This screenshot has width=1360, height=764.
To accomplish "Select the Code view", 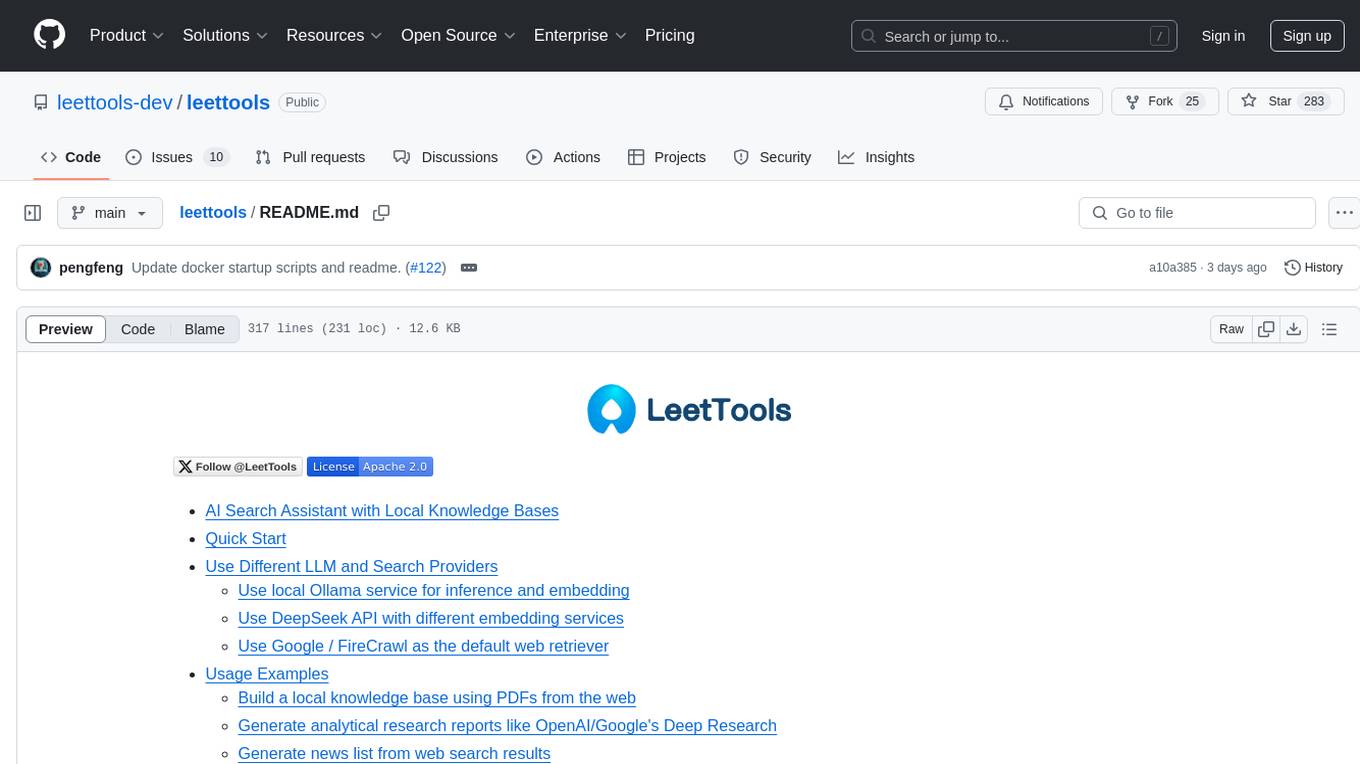I will click(x=138, y=329).
